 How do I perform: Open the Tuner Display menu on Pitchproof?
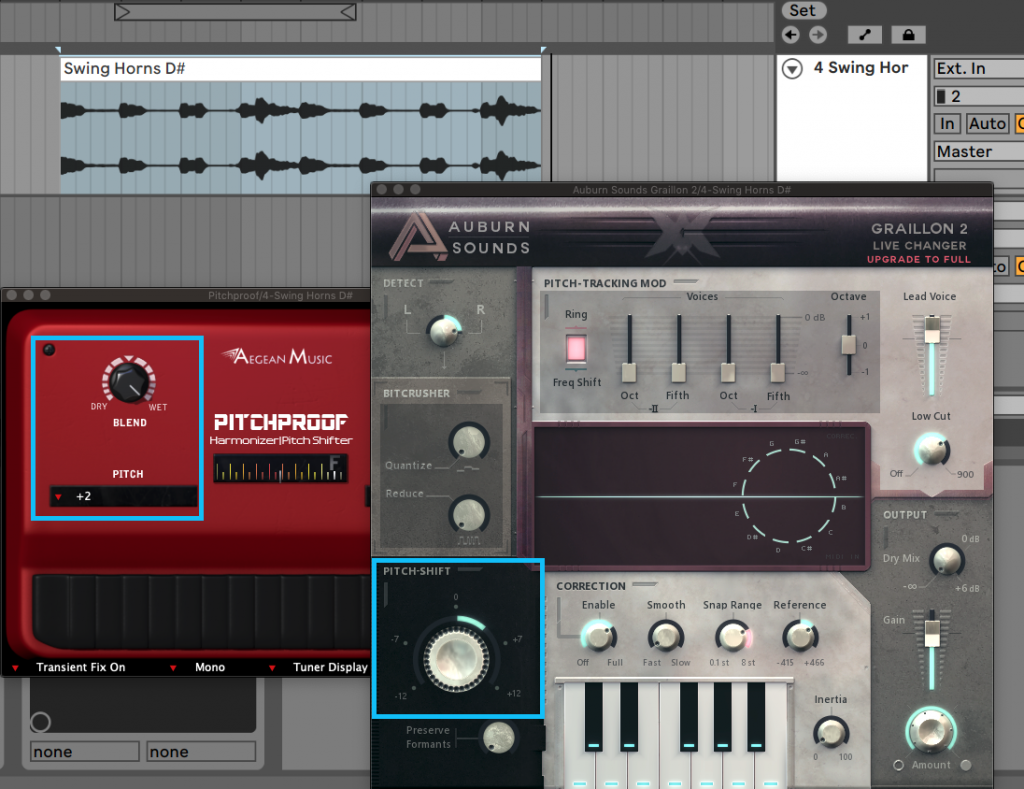(x=330, y=667)
